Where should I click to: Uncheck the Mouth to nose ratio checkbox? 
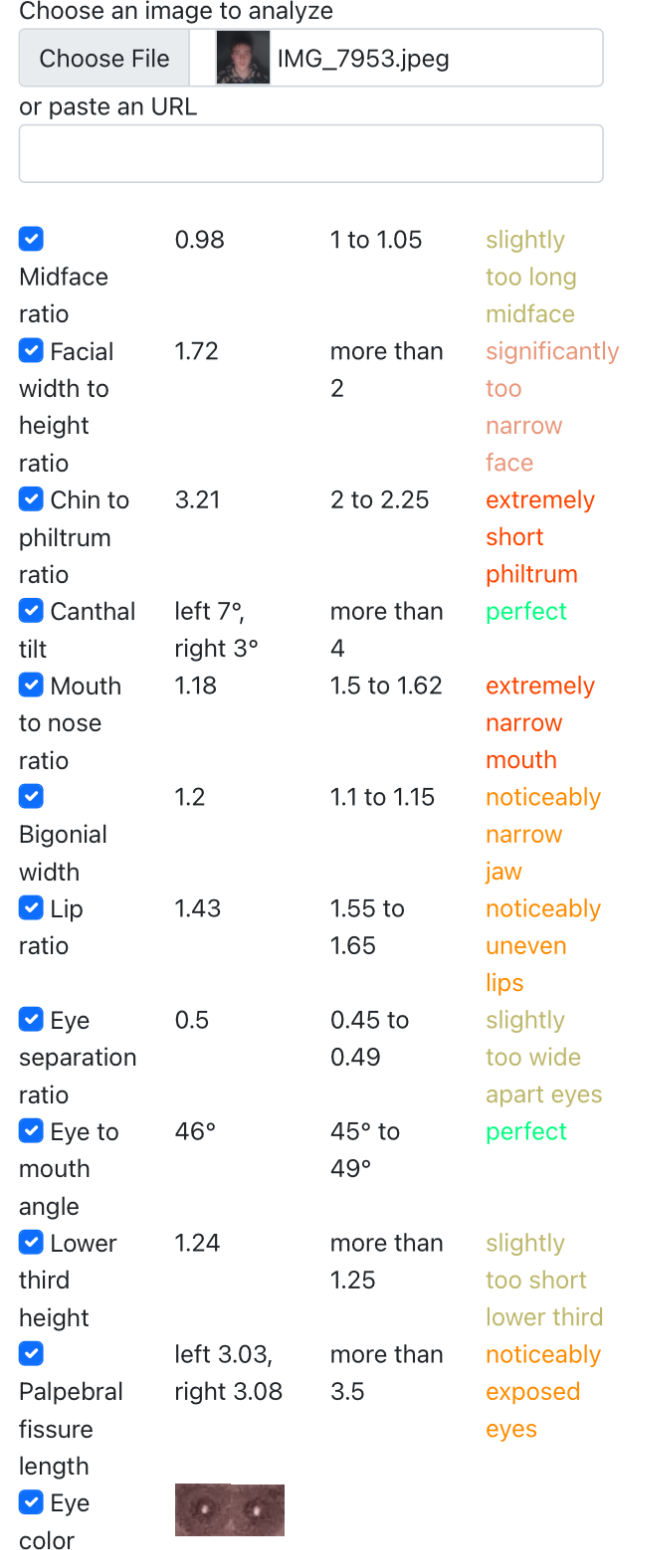click(31, 685)
